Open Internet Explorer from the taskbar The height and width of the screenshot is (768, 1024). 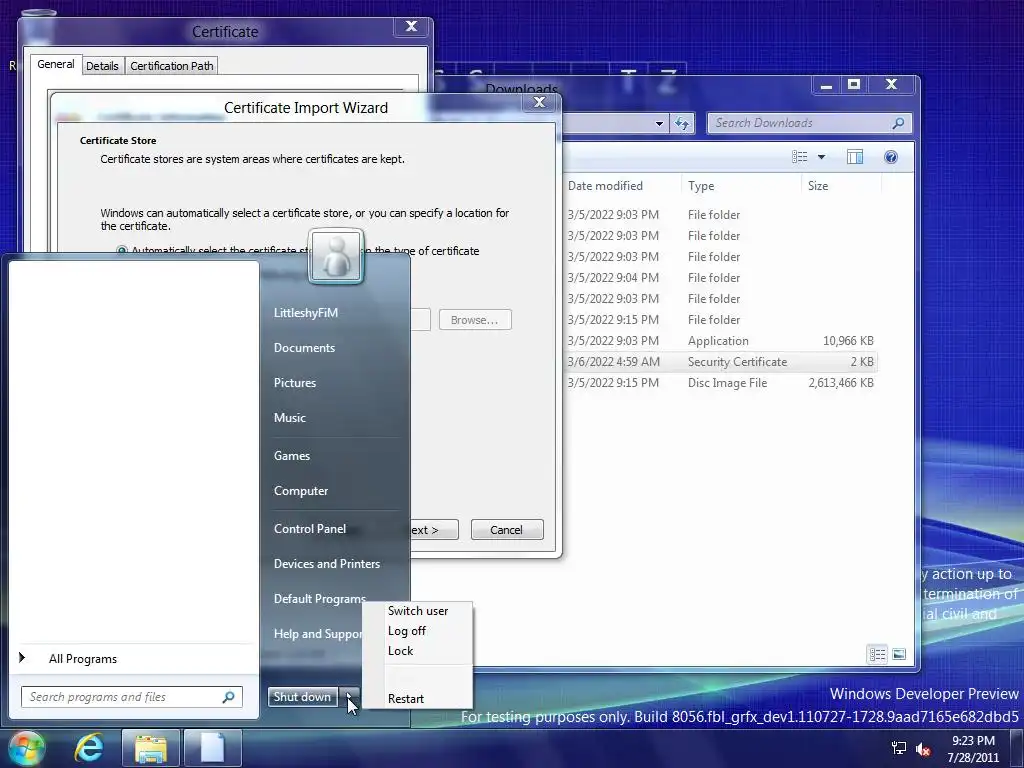coord(89,748)
